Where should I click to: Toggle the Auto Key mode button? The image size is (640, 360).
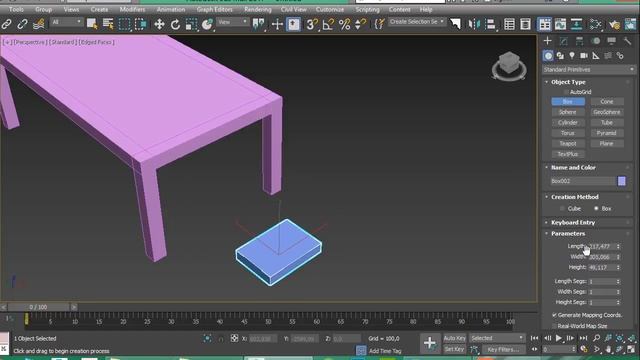click(455, 338)
